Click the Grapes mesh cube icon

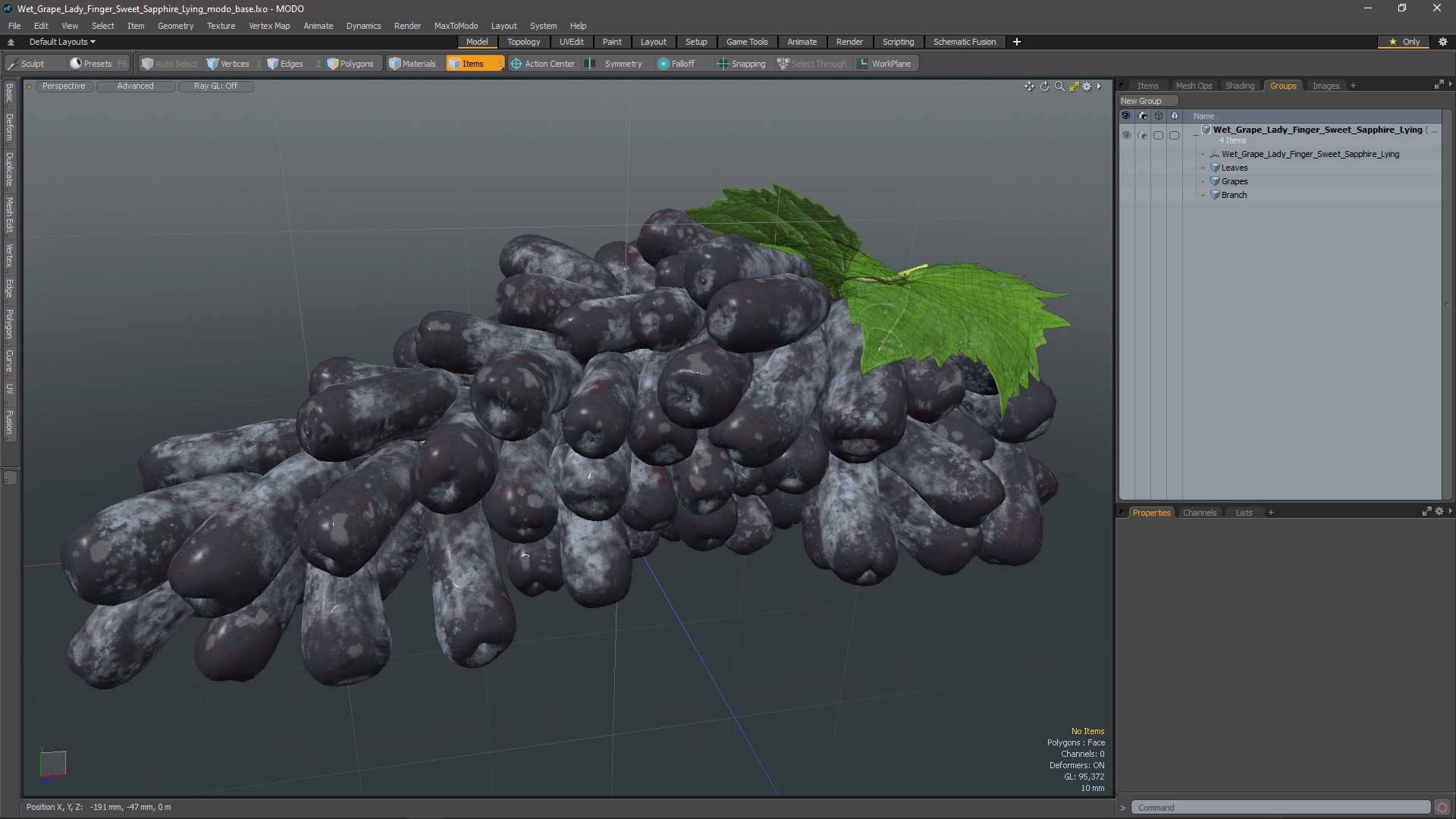[1215, 181]
